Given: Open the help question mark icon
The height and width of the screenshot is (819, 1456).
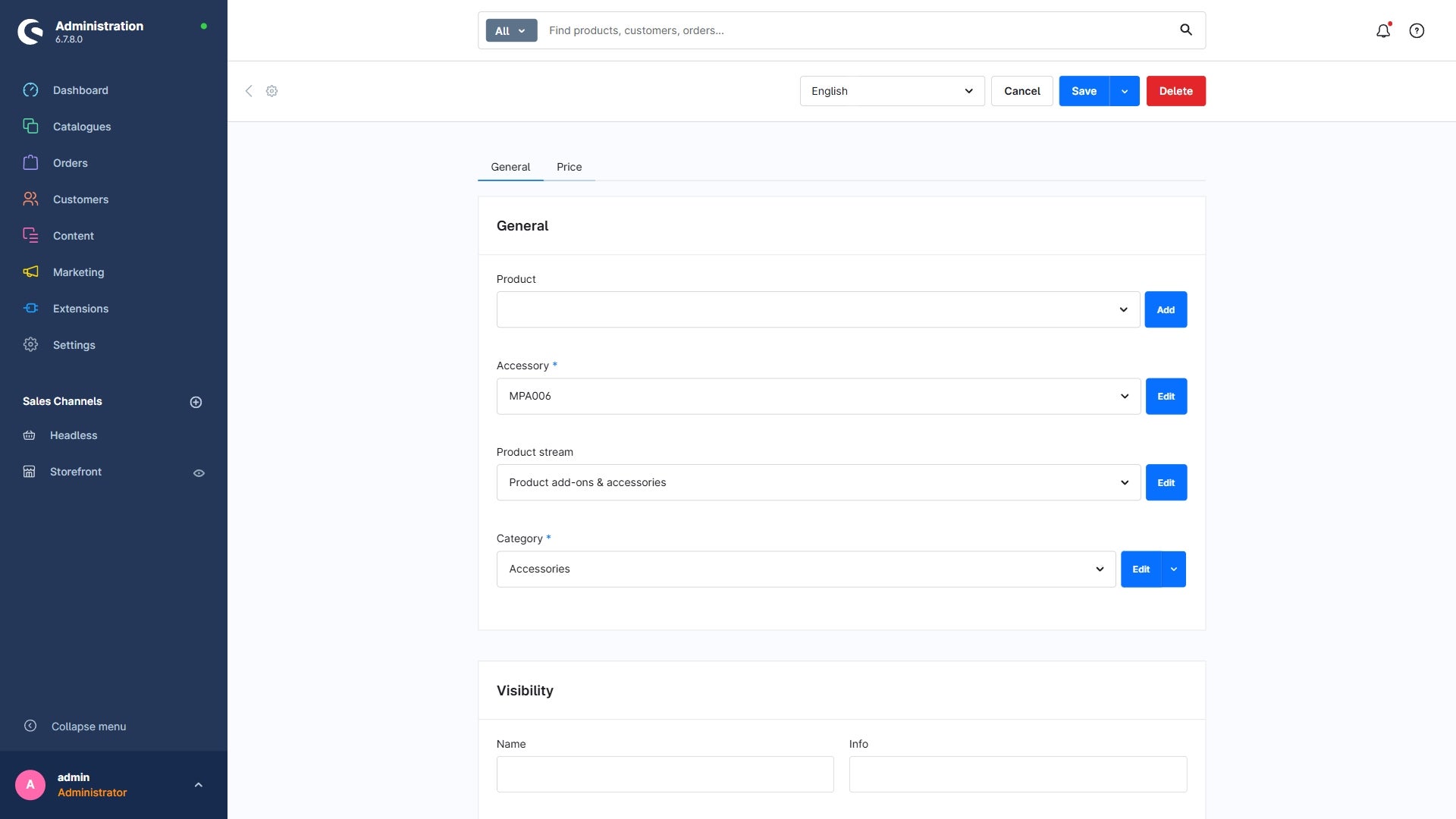Looking at the screenshot, I should coord(1417,31).
